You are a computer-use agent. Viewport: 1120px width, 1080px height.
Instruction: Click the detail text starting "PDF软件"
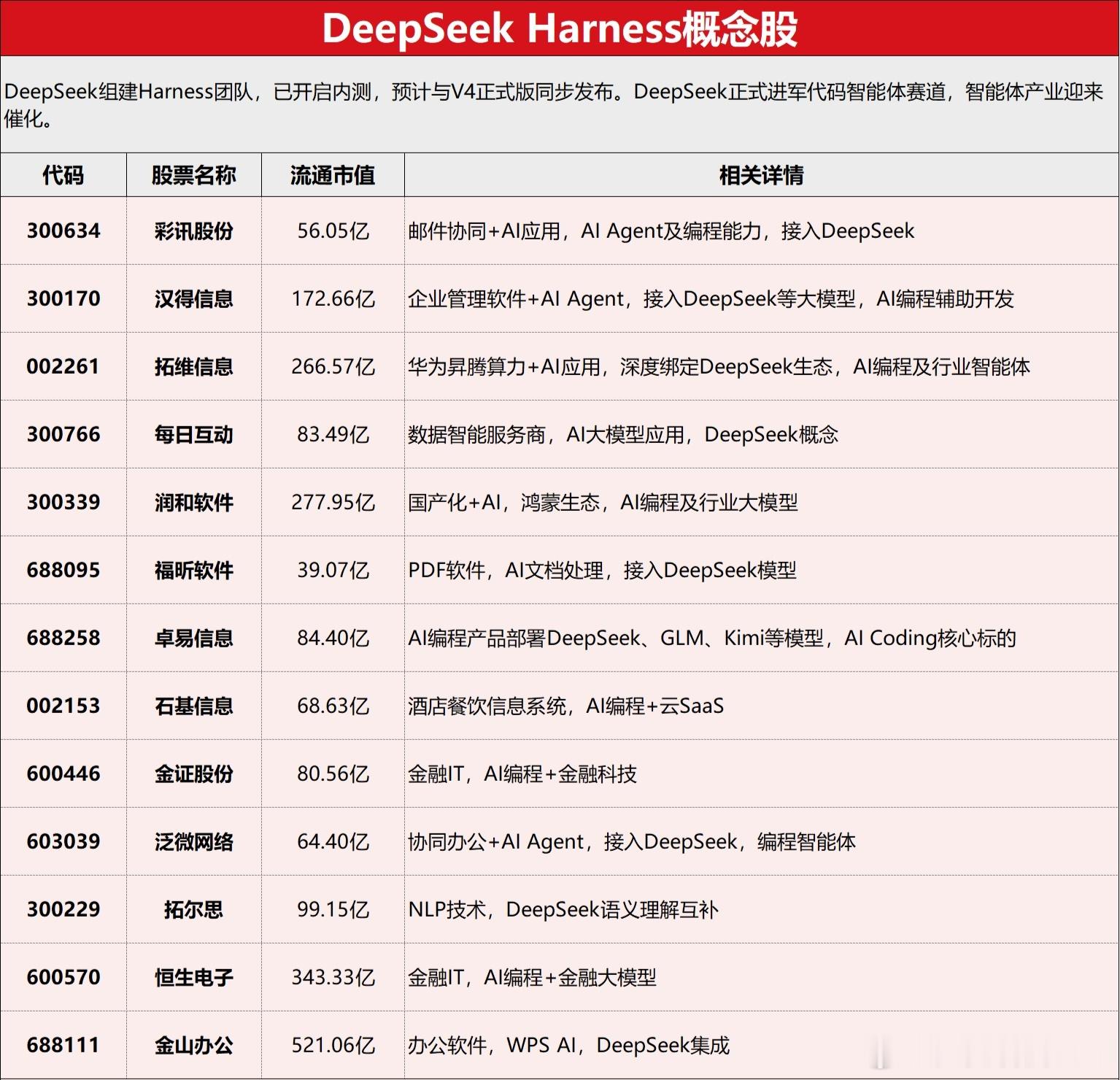[x=603, y=570]
